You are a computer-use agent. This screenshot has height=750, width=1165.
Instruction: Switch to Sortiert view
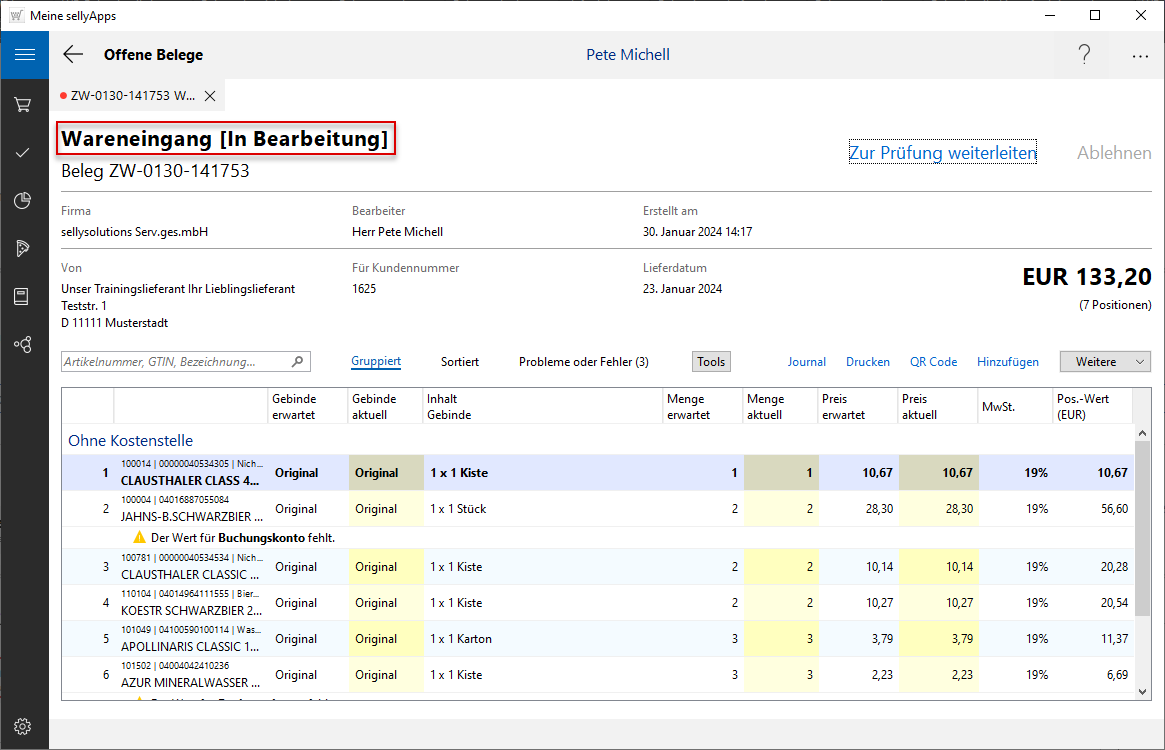[459, 362]
